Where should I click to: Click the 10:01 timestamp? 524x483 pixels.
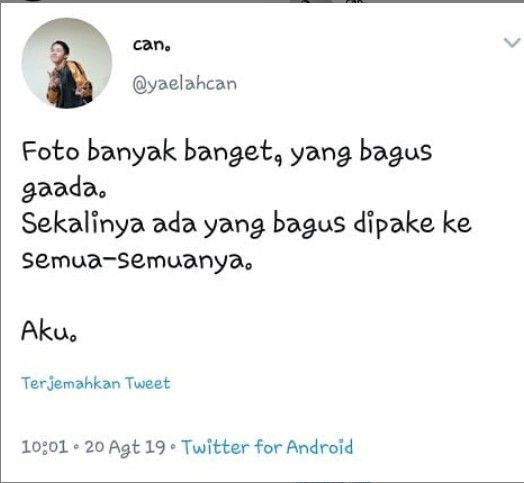(45, 447)
